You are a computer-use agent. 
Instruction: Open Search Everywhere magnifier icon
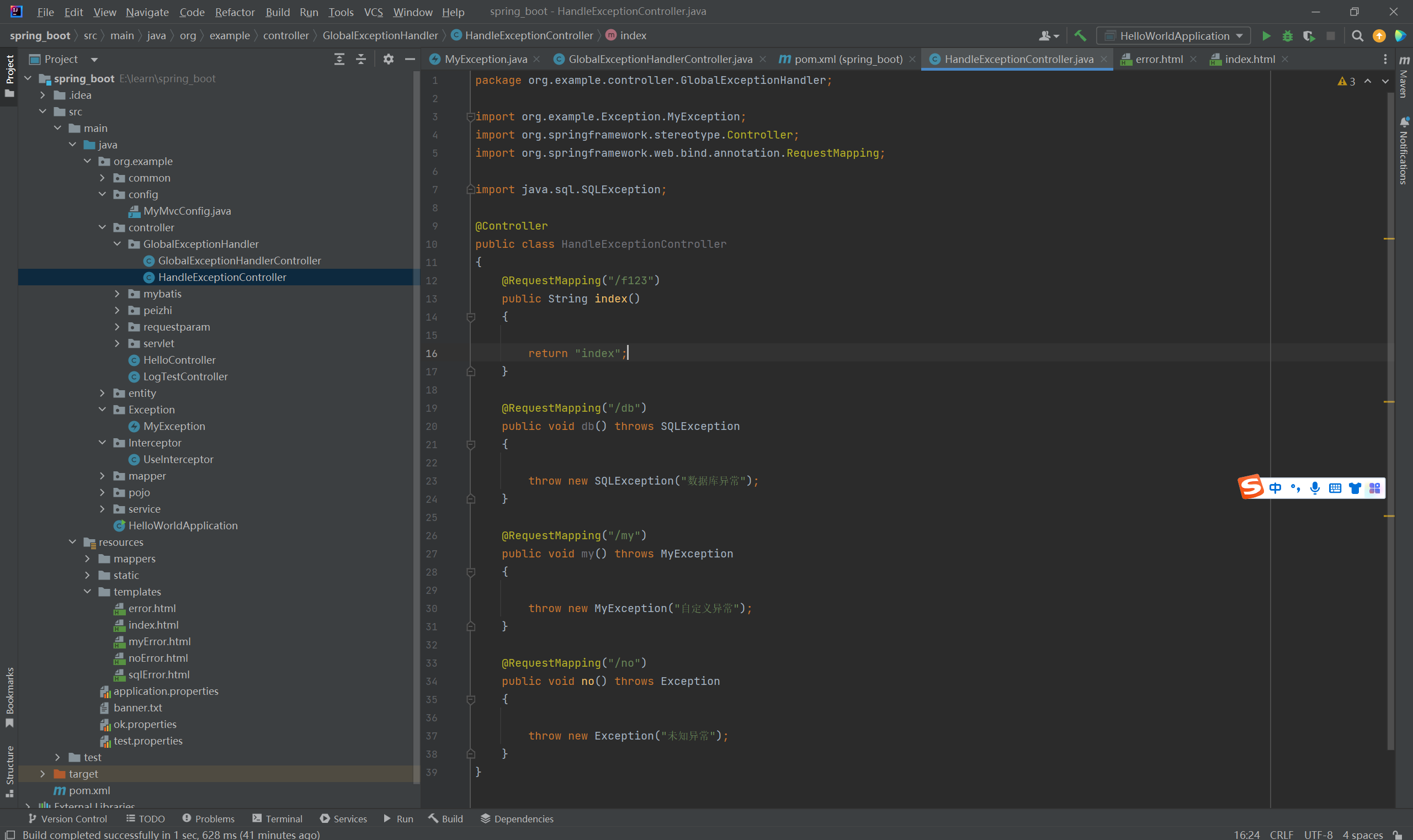click(x=1357, y=36)
